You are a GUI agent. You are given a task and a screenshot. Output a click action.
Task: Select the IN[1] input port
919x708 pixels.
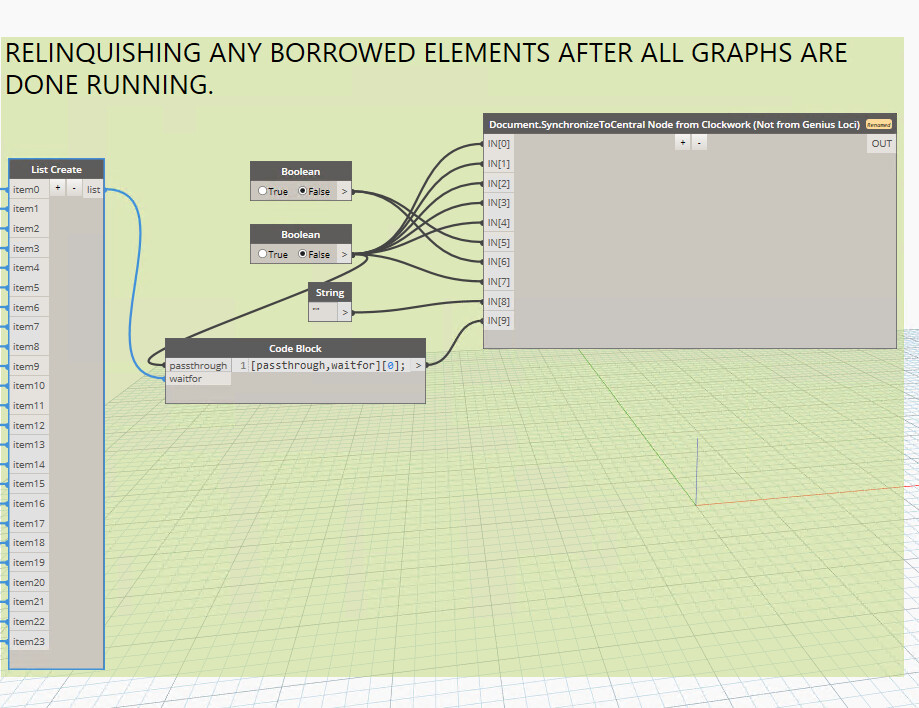coord(499,164)
